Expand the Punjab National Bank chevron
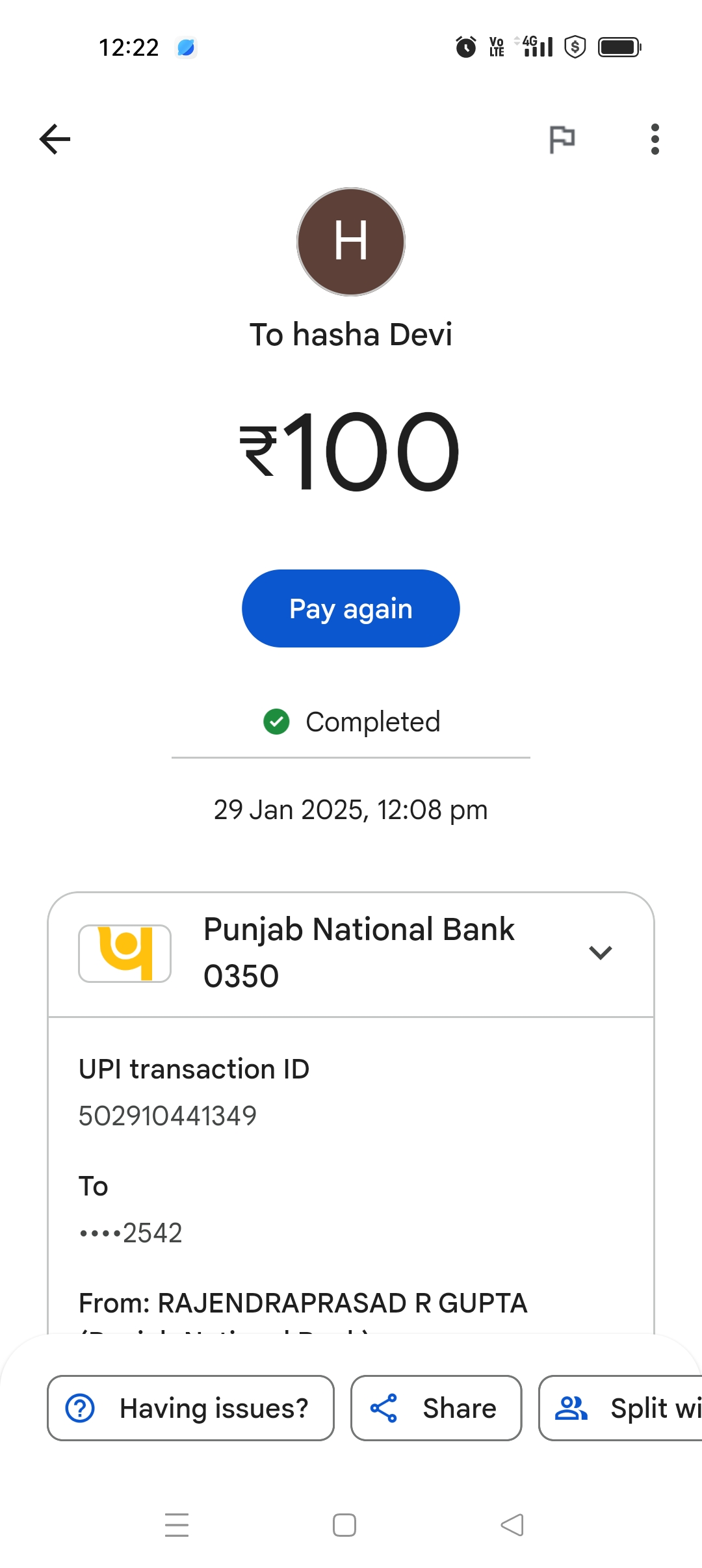This screenshot has width=702, height=1568. 600,953
